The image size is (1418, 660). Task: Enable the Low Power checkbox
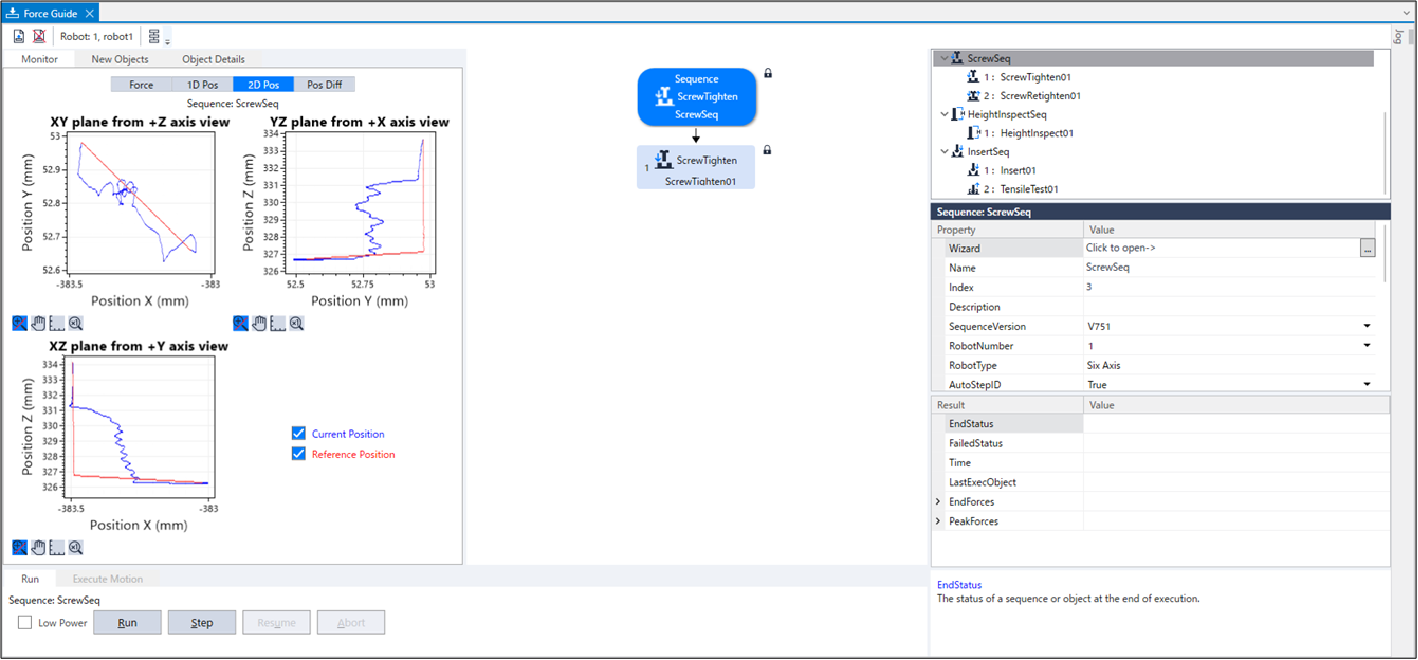[x=25, y=623]
